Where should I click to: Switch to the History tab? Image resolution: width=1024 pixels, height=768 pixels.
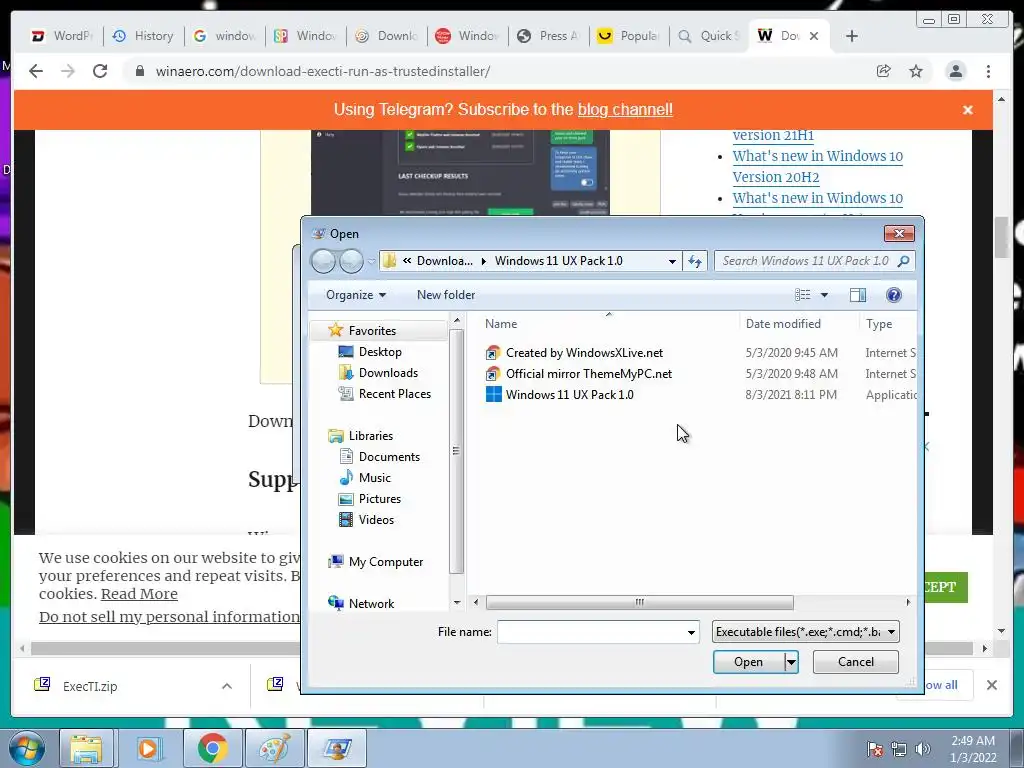(x=144, y=36)
